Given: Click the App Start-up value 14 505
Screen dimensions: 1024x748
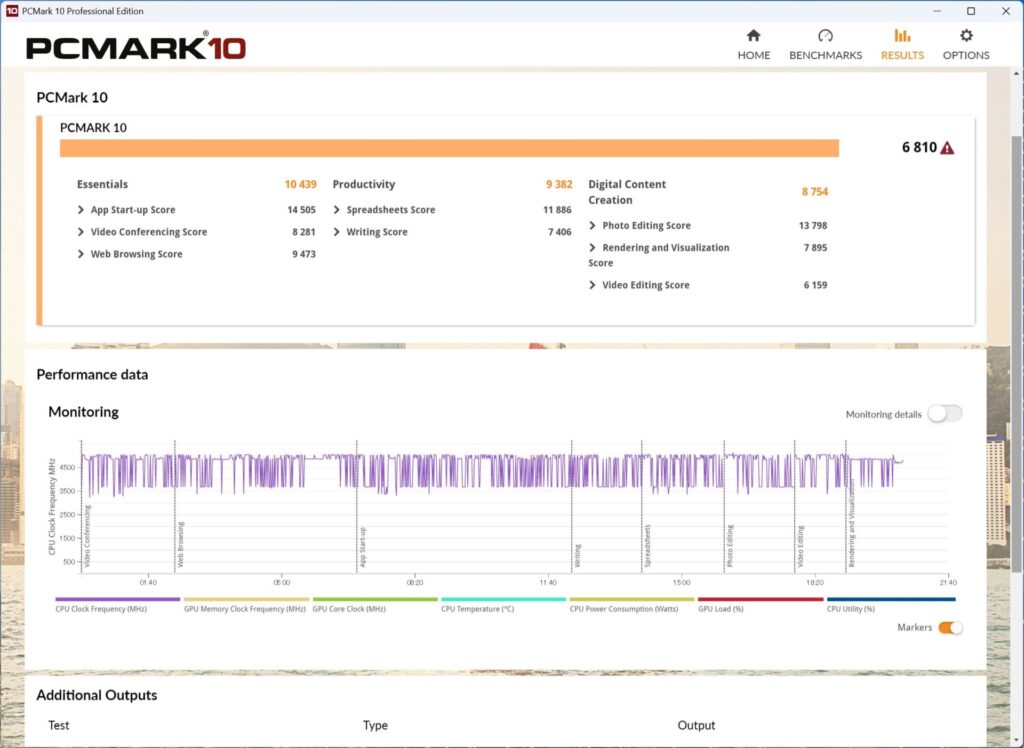Looking at the screenshot, I should [x=301, y=210].
